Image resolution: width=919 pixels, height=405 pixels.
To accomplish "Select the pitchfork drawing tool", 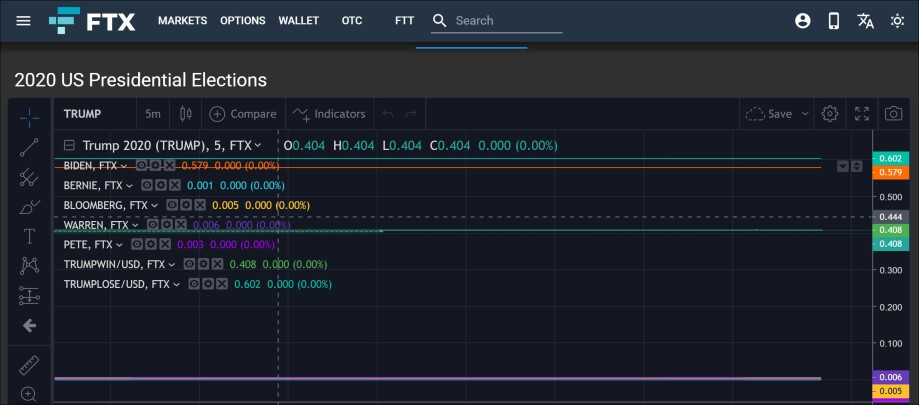I will (29, 177).
